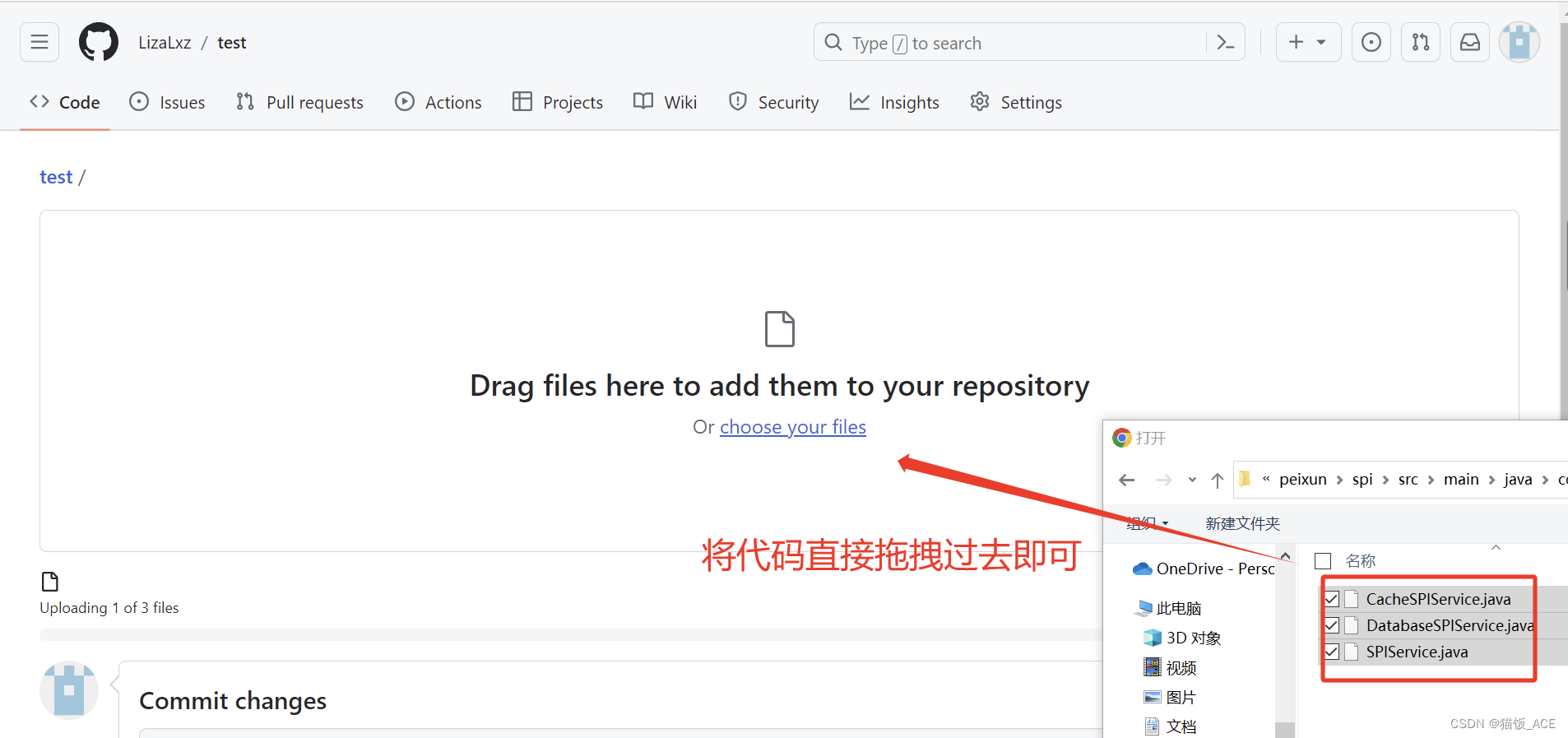Switch to the Code tab
Viewport: 1568px width, 738px height.
click(65, 102)
